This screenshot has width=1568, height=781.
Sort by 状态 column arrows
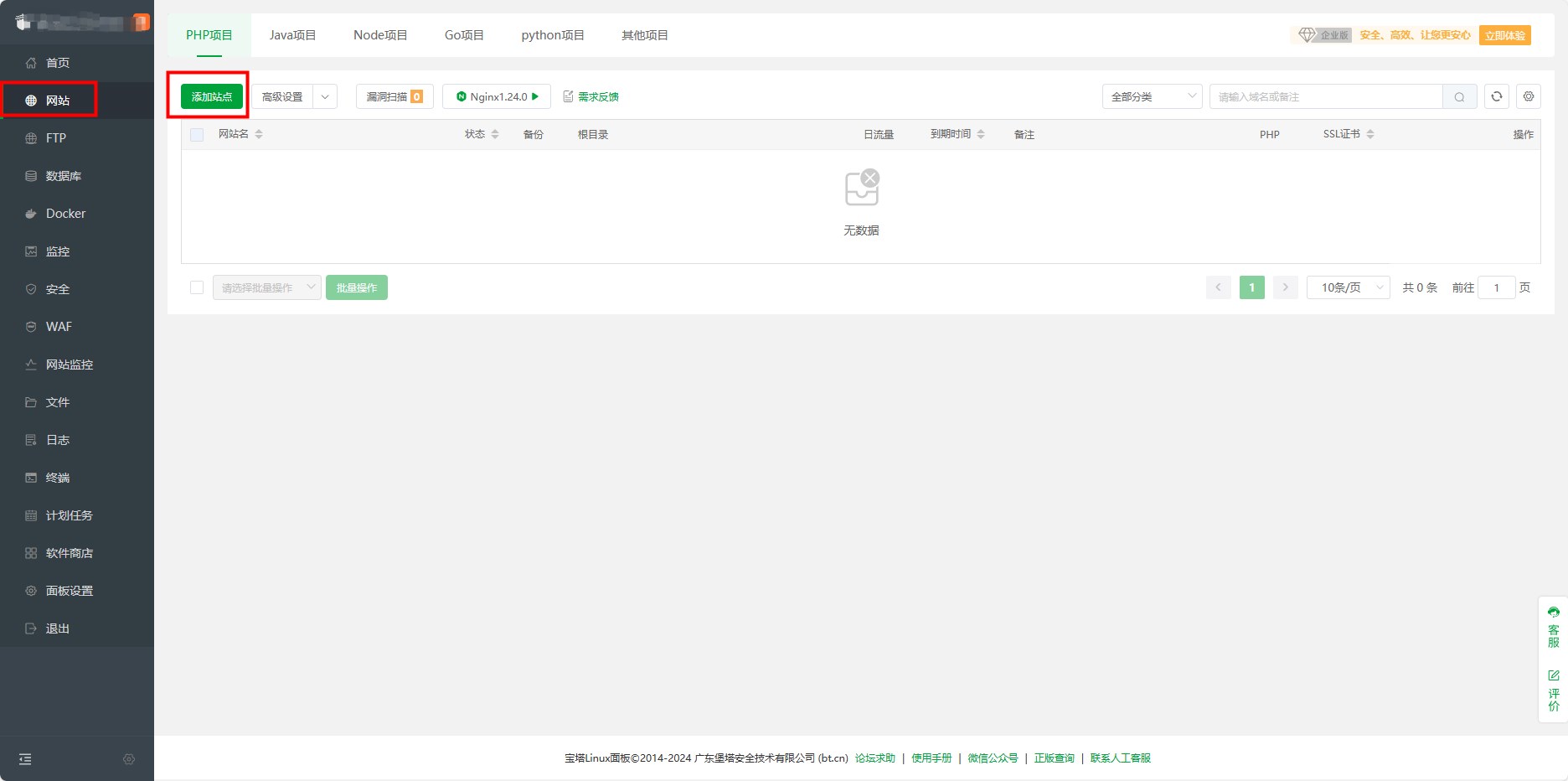(495, 134)
